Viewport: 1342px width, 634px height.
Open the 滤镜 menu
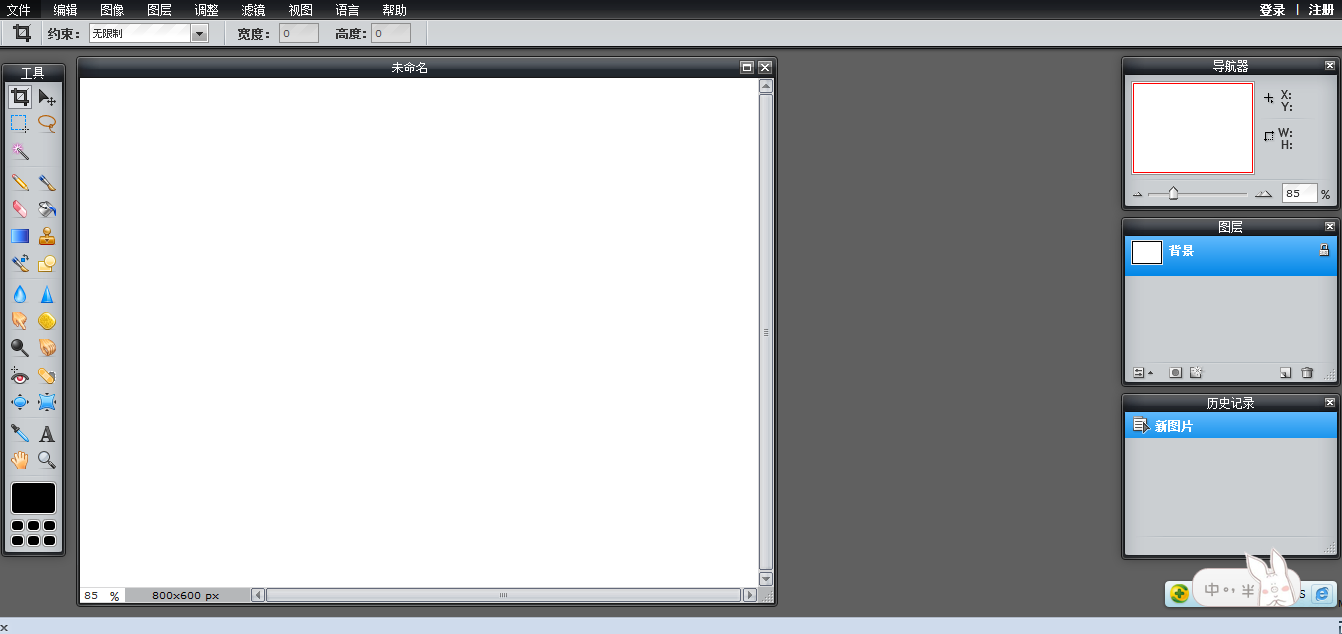coord(253,10)
